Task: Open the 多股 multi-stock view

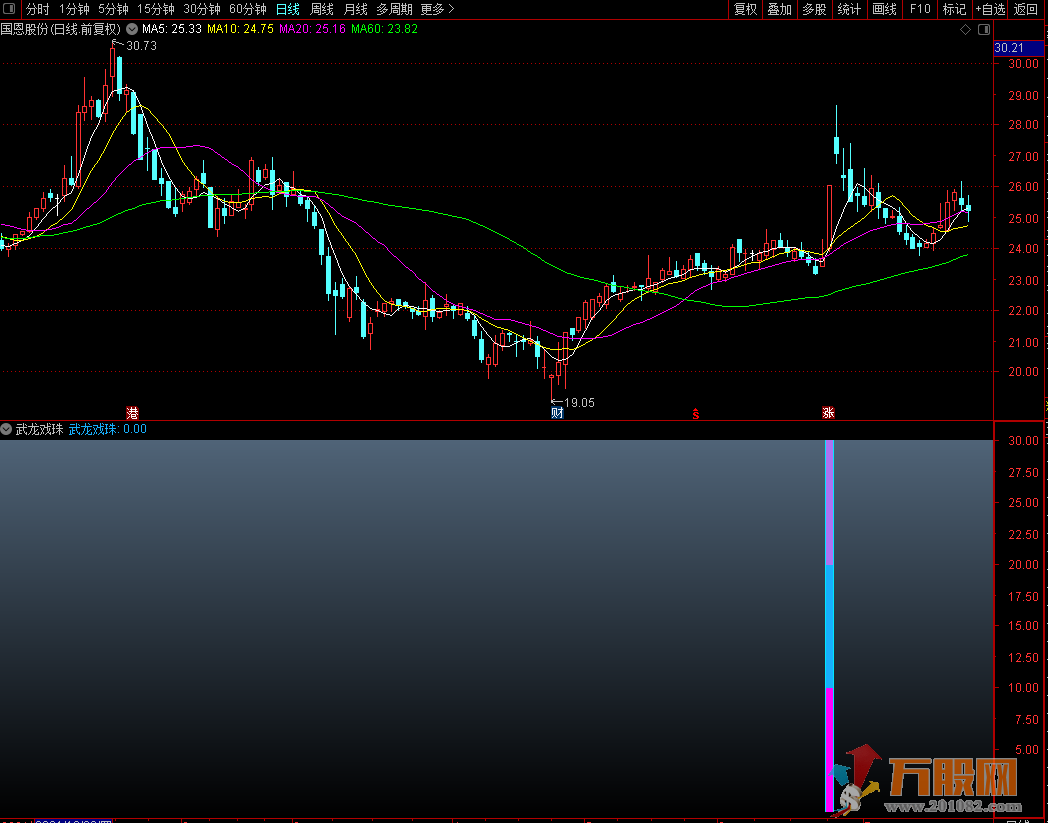Action: click(814, 9)
